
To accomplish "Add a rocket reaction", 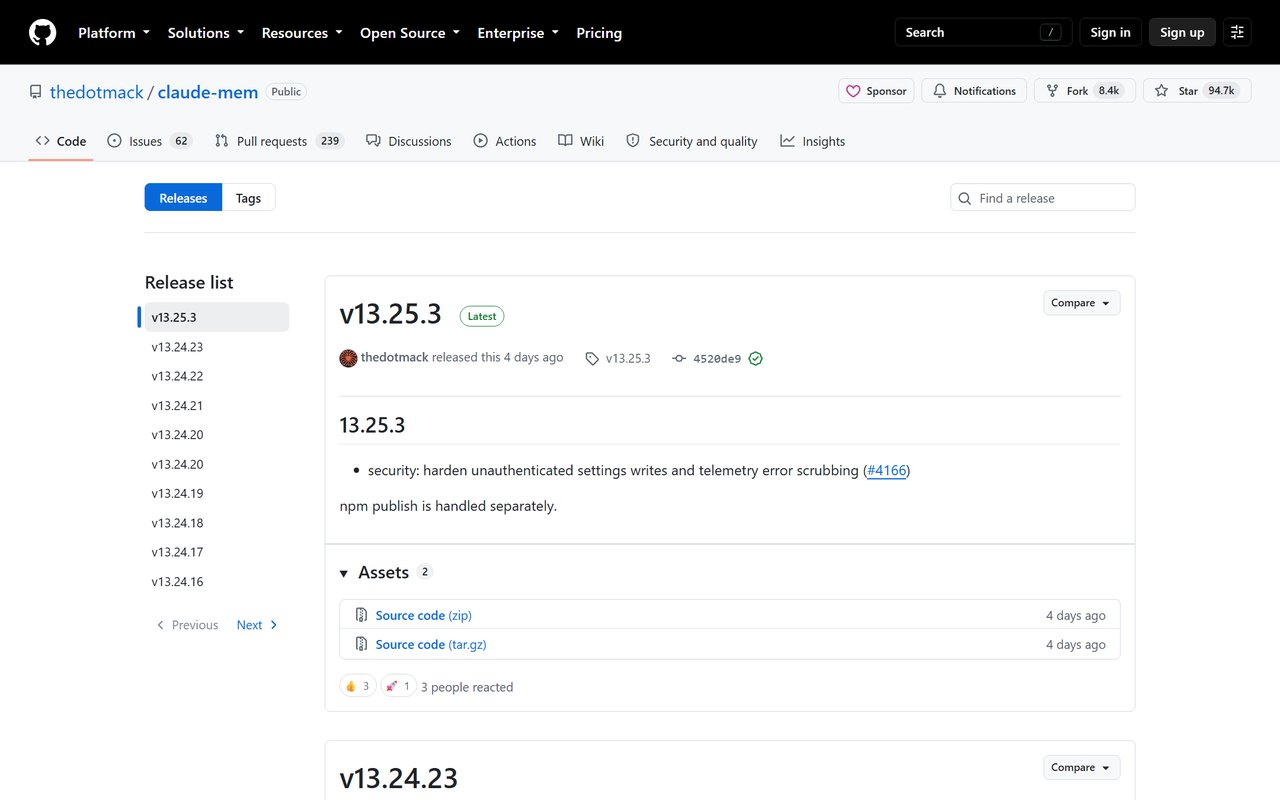I will click(x=398, y=686).
